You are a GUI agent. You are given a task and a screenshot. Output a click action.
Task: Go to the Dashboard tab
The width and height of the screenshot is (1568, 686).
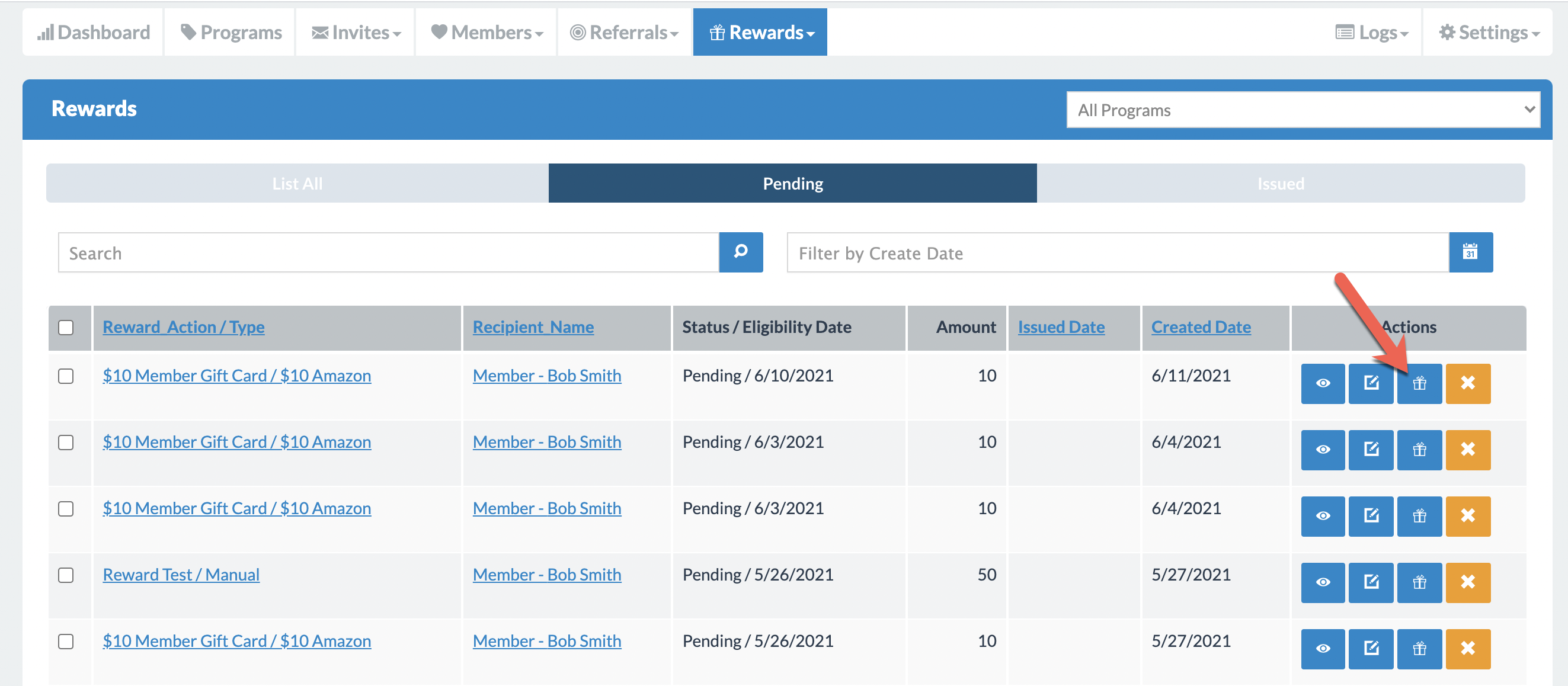point(93,32)
